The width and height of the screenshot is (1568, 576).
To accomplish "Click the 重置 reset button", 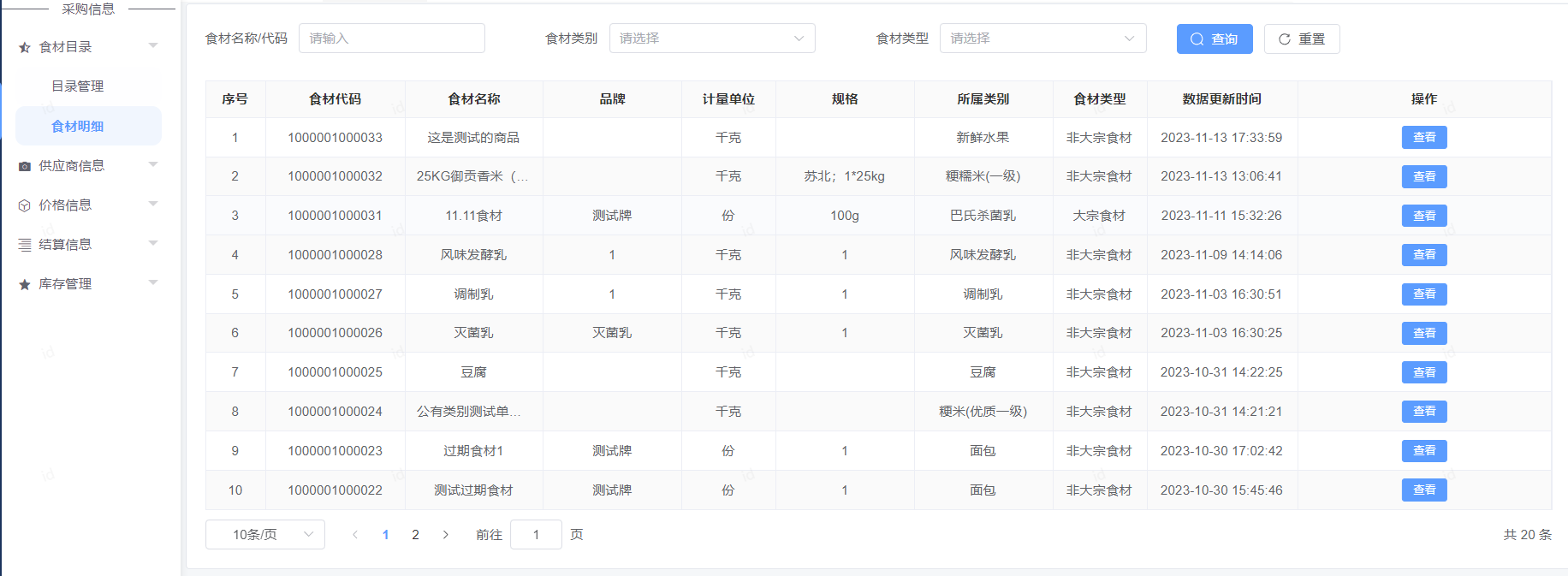I will pyautogui.click(x=1302, y=39).
